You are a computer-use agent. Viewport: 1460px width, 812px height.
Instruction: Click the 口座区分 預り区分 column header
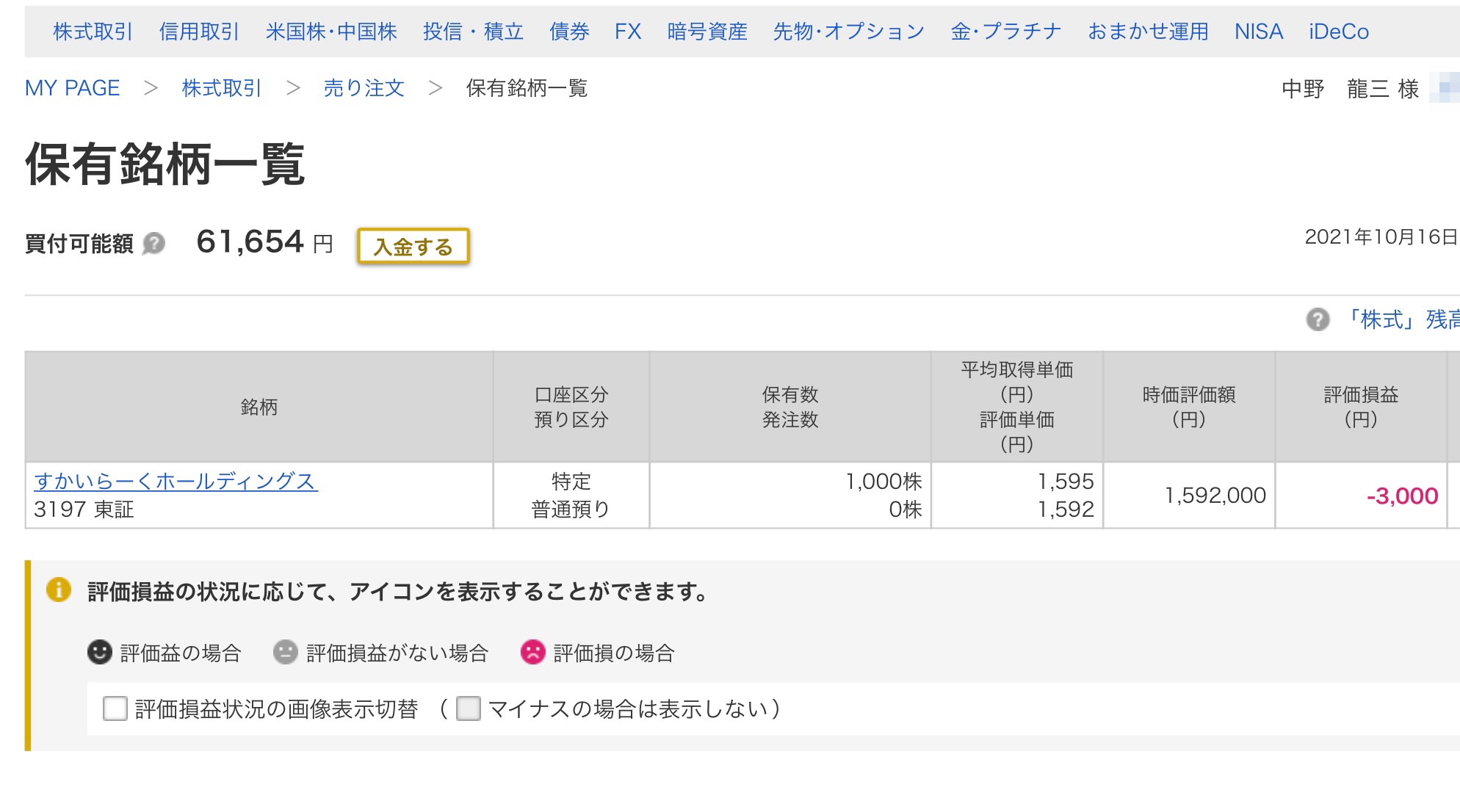[x=571, y=407]
